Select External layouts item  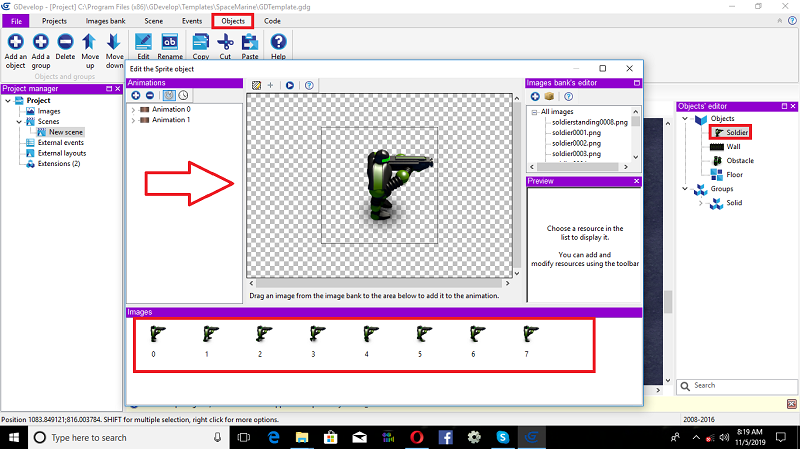[62, 153]
